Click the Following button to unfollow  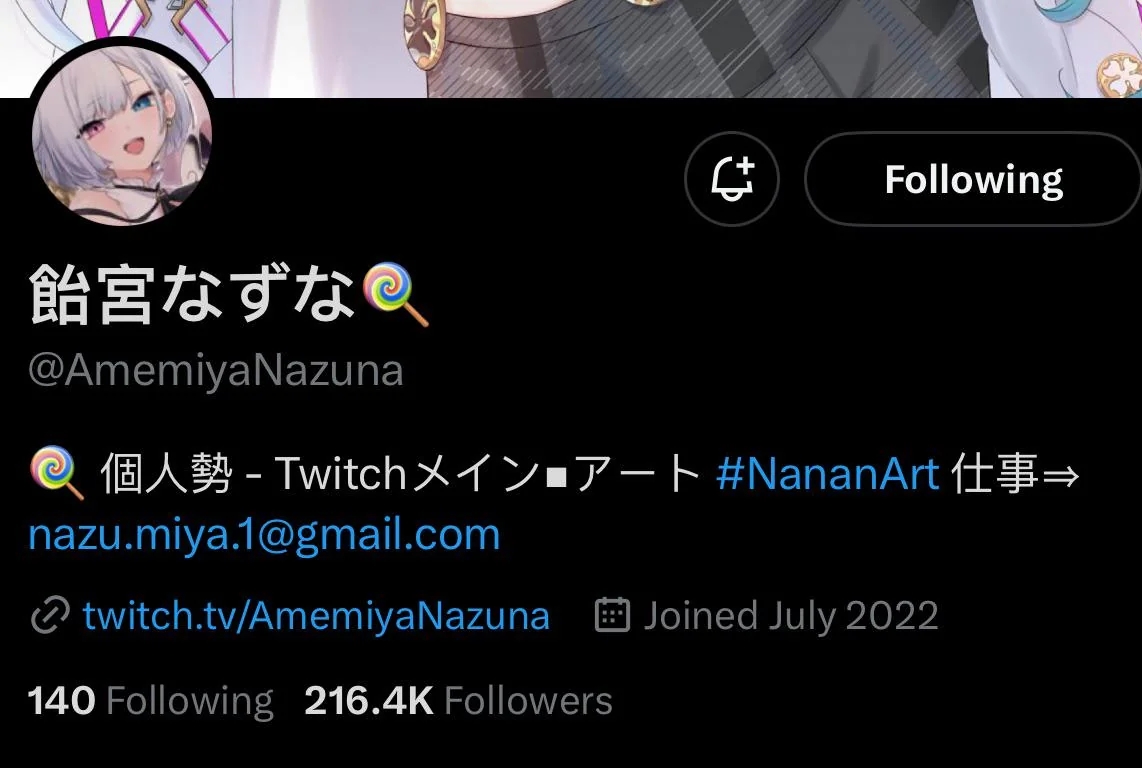(973, 179)
